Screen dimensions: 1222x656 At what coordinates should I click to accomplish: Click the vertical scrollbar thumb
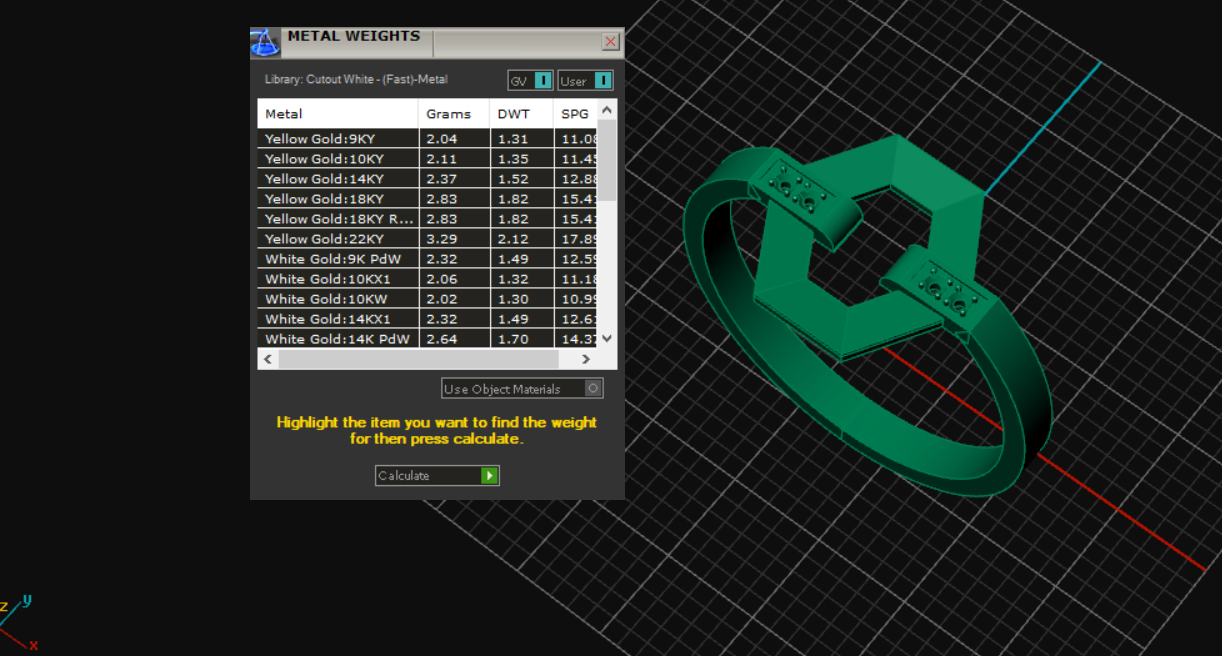click(607, 162)
